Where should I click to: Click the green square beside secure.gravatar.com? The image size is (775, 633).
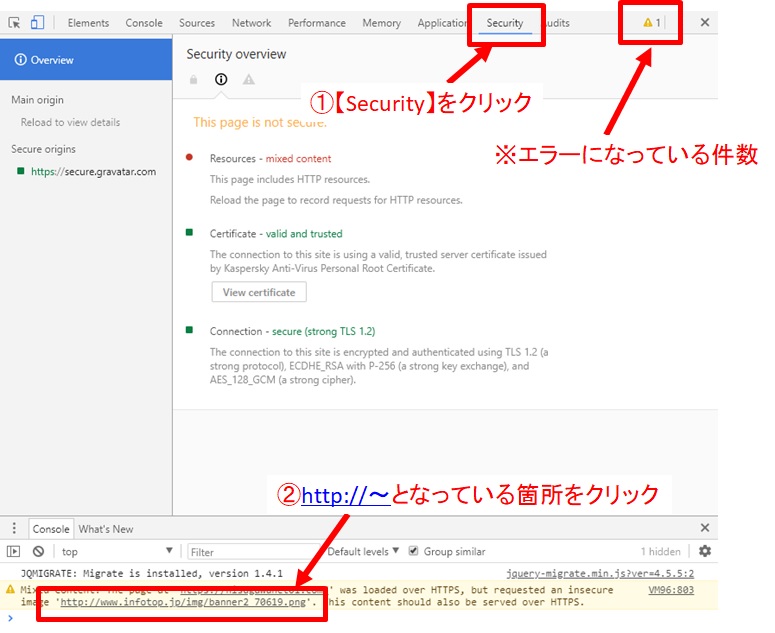pyautogui.click(x=20, y=171)
